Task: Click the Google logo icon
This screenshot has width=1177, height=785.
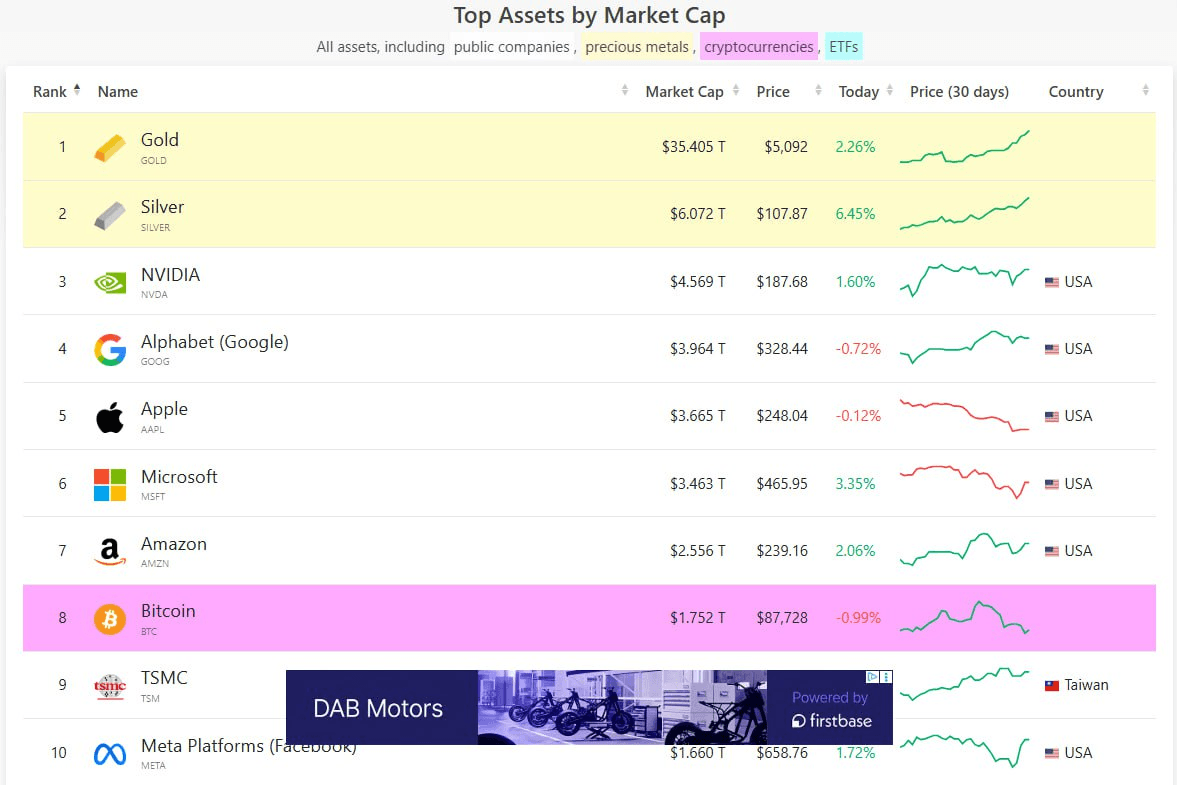Action: click(110, 350)
